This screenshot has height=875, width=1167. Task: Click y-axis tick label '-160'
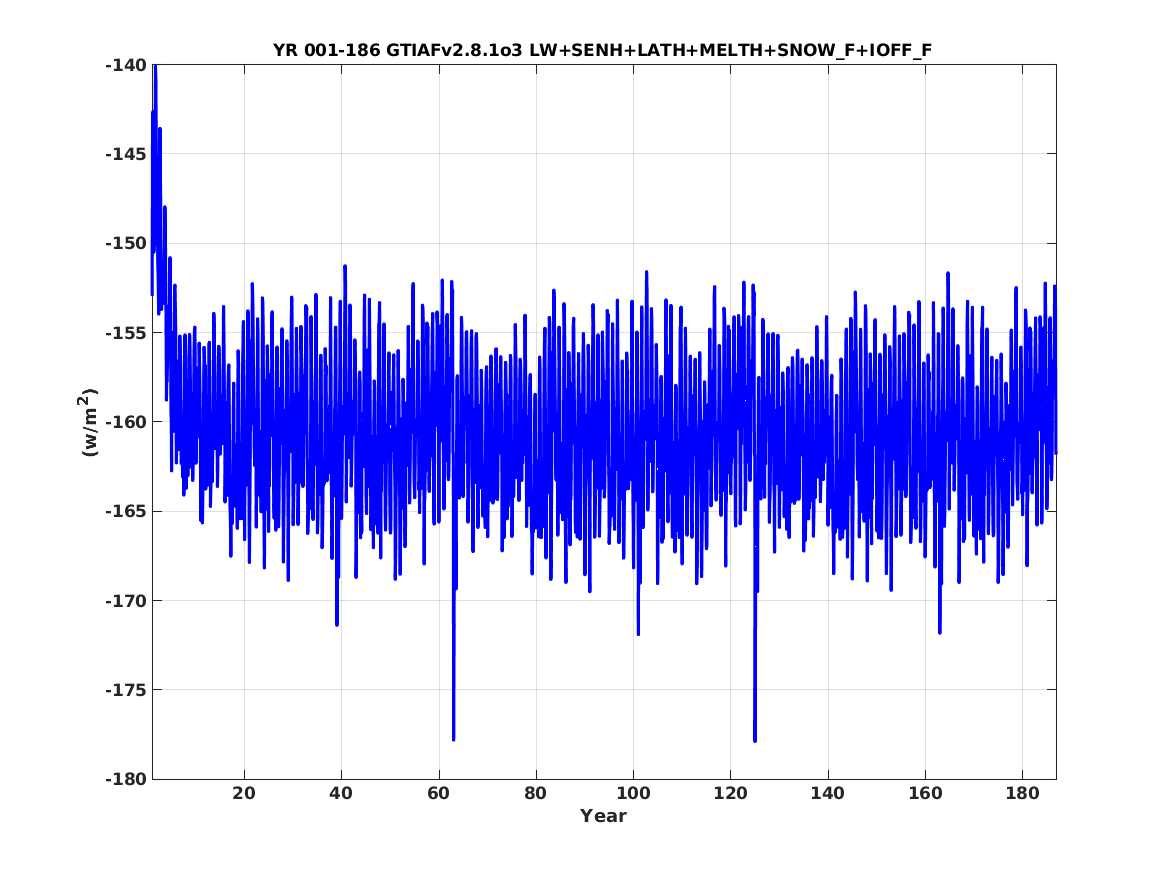click(x=126, y=423)
